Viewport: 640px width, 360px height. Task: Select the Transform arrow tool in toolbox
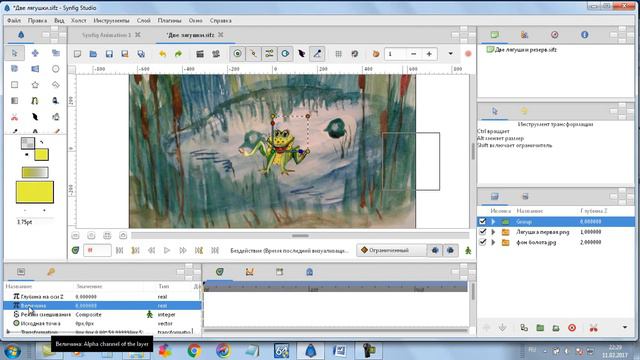pos(15,53)
